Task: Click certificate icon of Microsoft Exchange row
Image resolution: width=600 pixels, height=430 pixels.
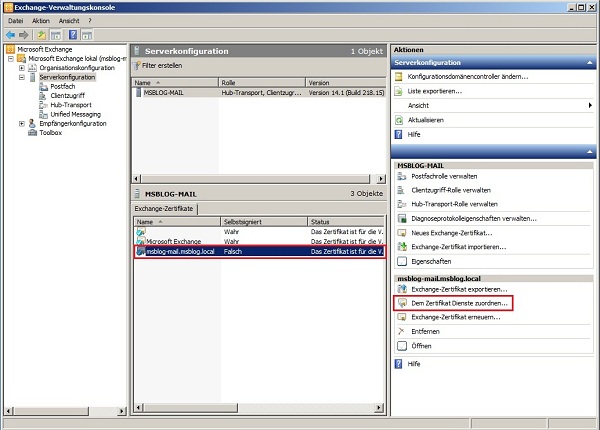Action: click(141, 241)
